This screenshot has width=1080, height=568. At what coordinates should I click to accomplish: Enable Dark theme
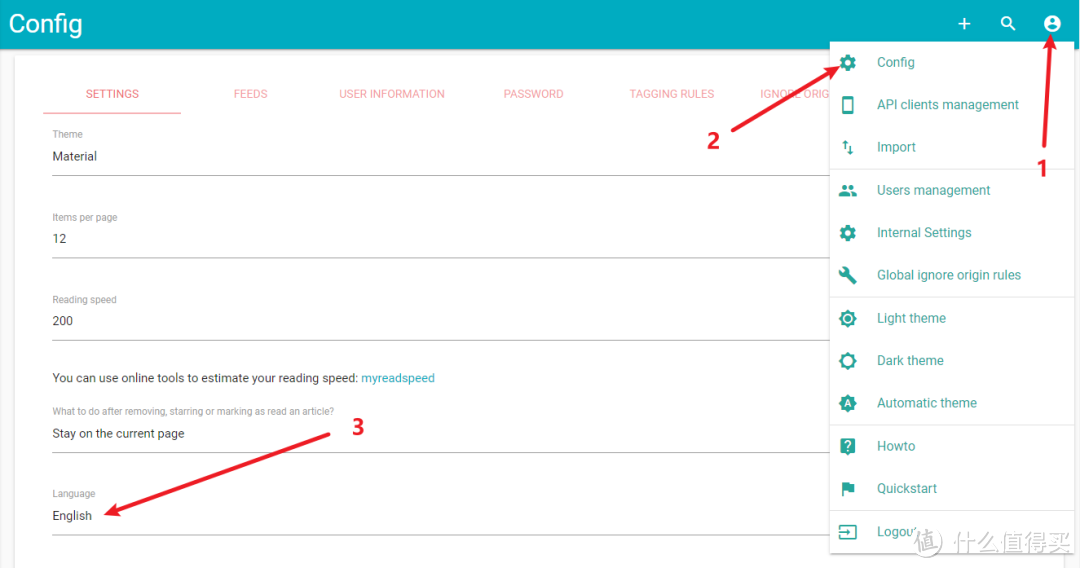(910, 361)
